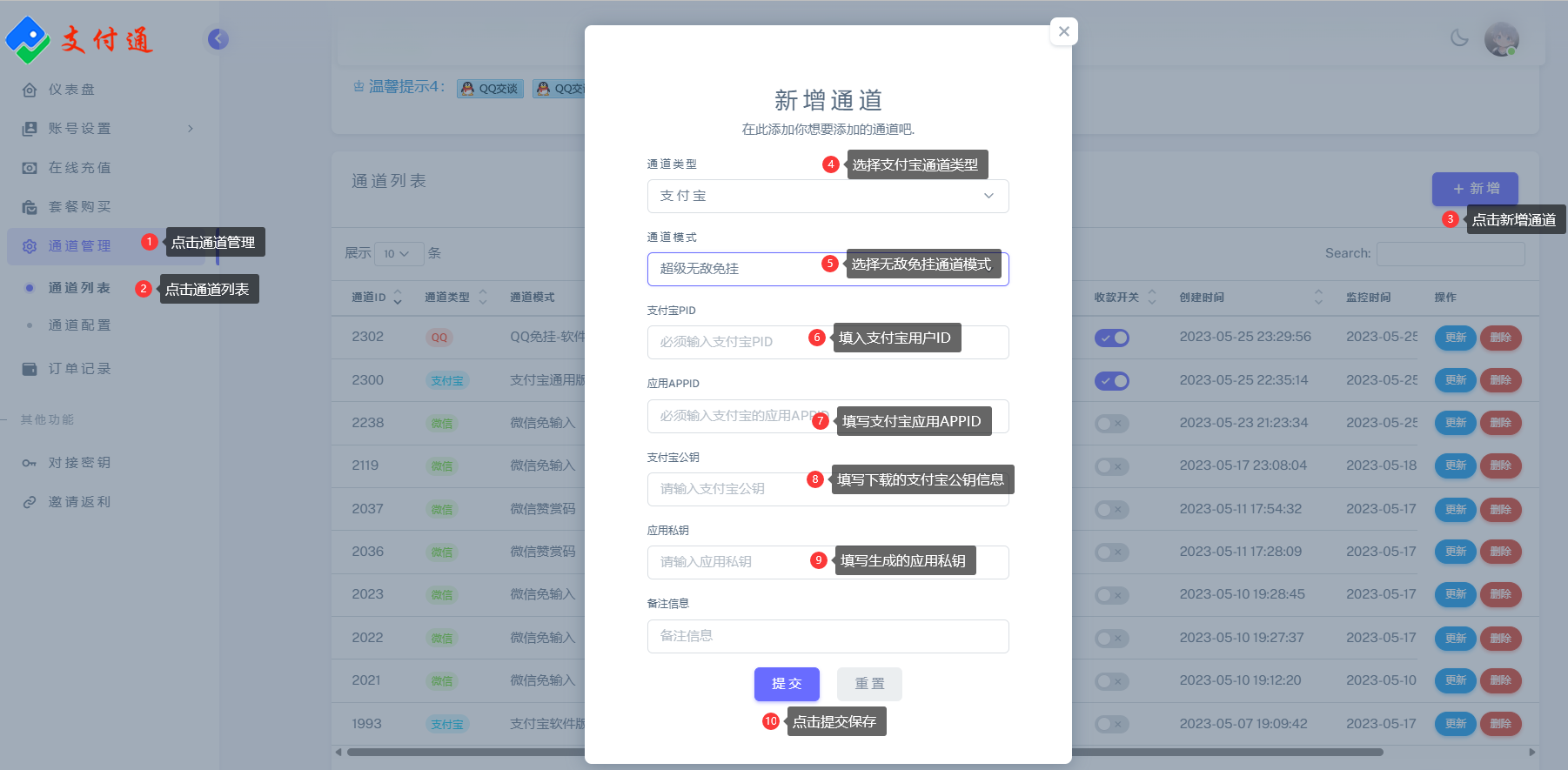Click the 套餐购买 package icon
This screenshot has height=770, width=1568.
click(30, 207)
